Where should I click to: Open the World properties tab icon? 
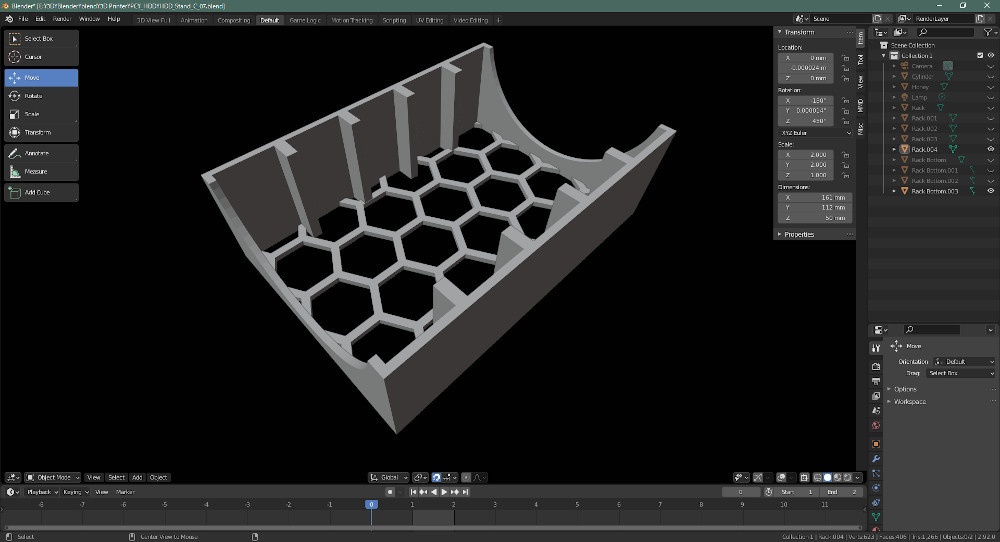coord(876,425)
